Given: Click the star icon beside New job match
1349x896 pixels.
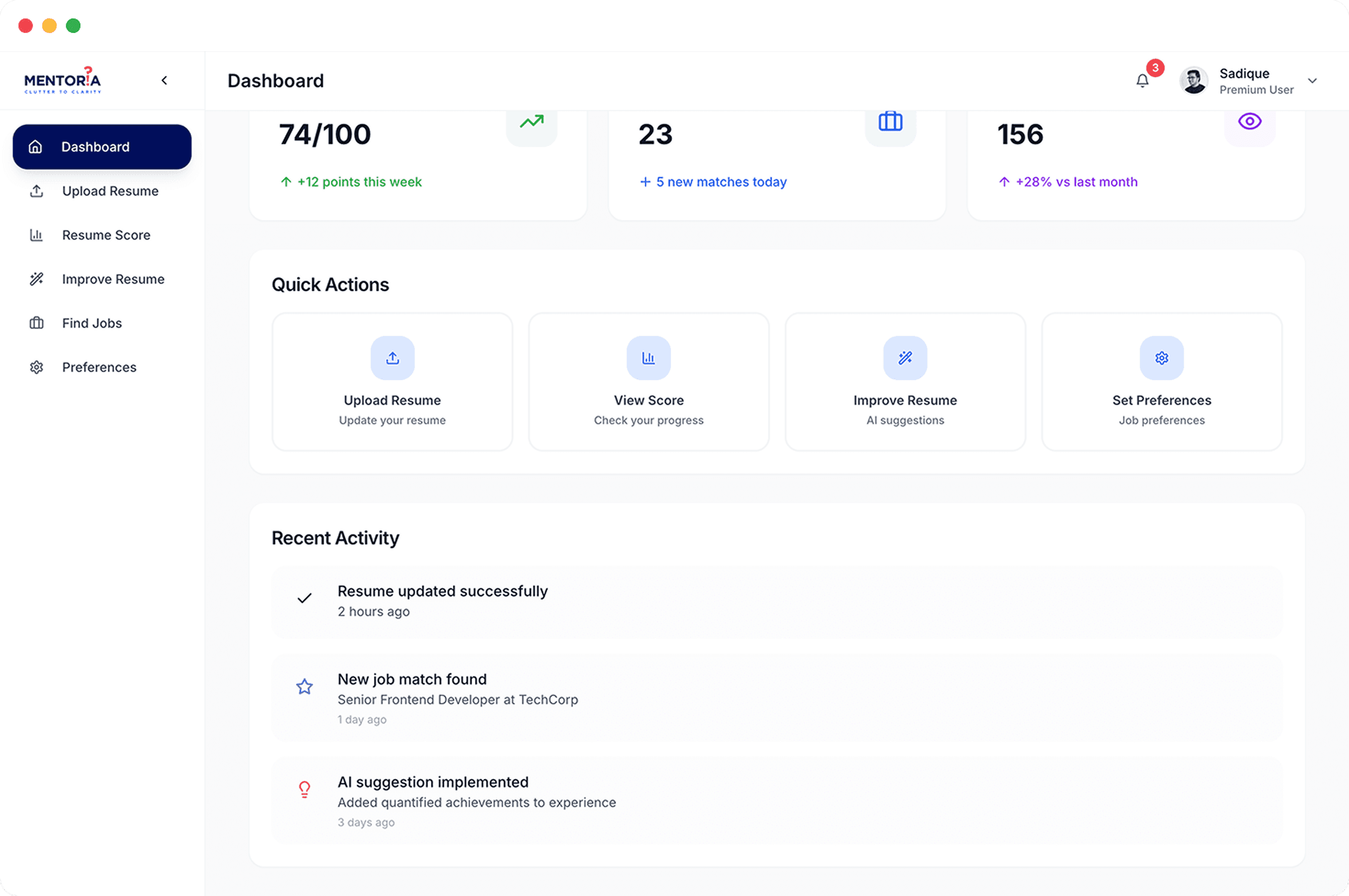Looking at the screenshot, I should click(305, 686).
